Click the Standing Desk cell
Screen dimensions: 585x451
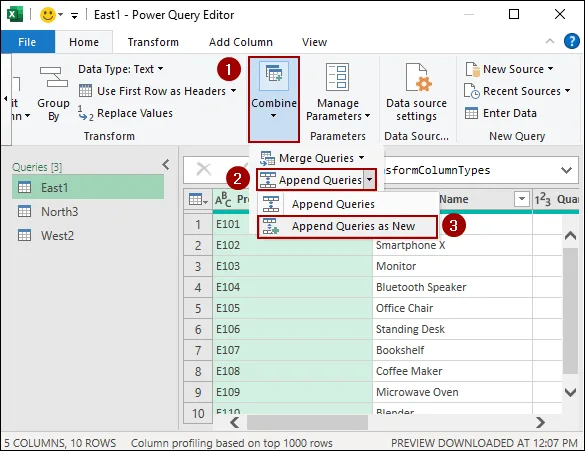pyautogui.click(x=452, y=329)
